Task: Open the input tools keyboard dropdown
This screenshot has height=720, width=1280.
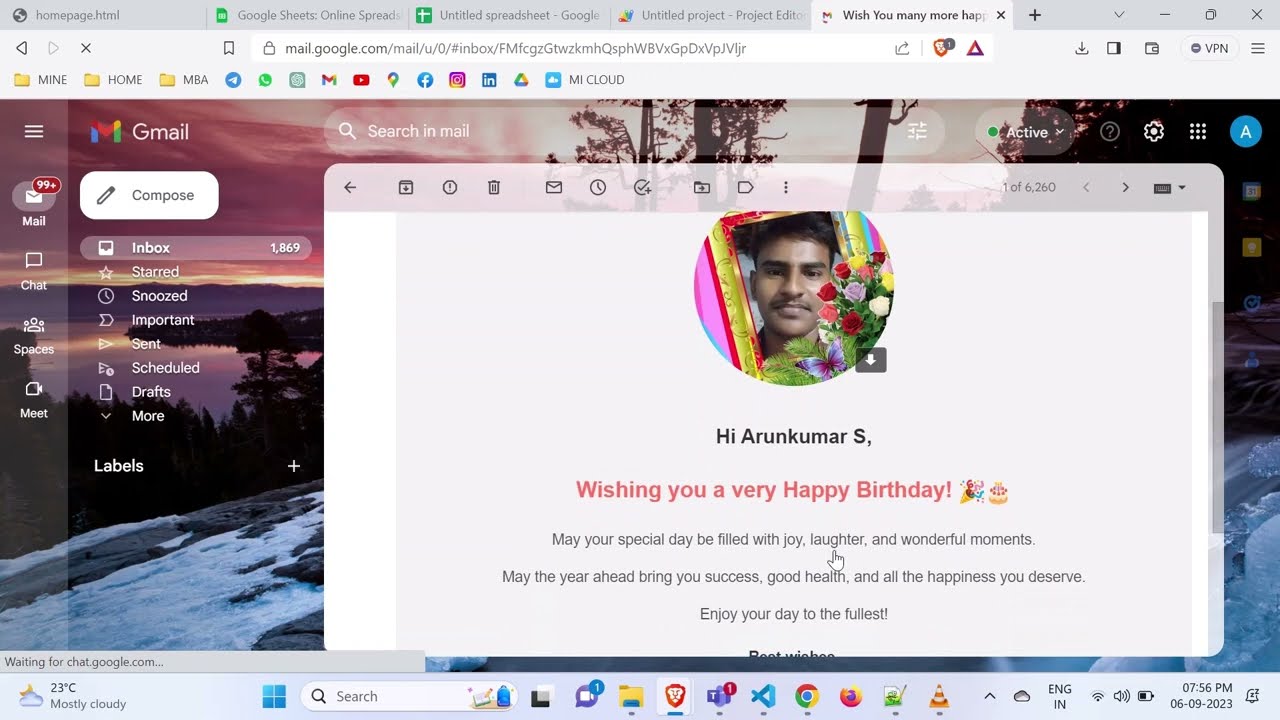Action: coord(1169,187)
